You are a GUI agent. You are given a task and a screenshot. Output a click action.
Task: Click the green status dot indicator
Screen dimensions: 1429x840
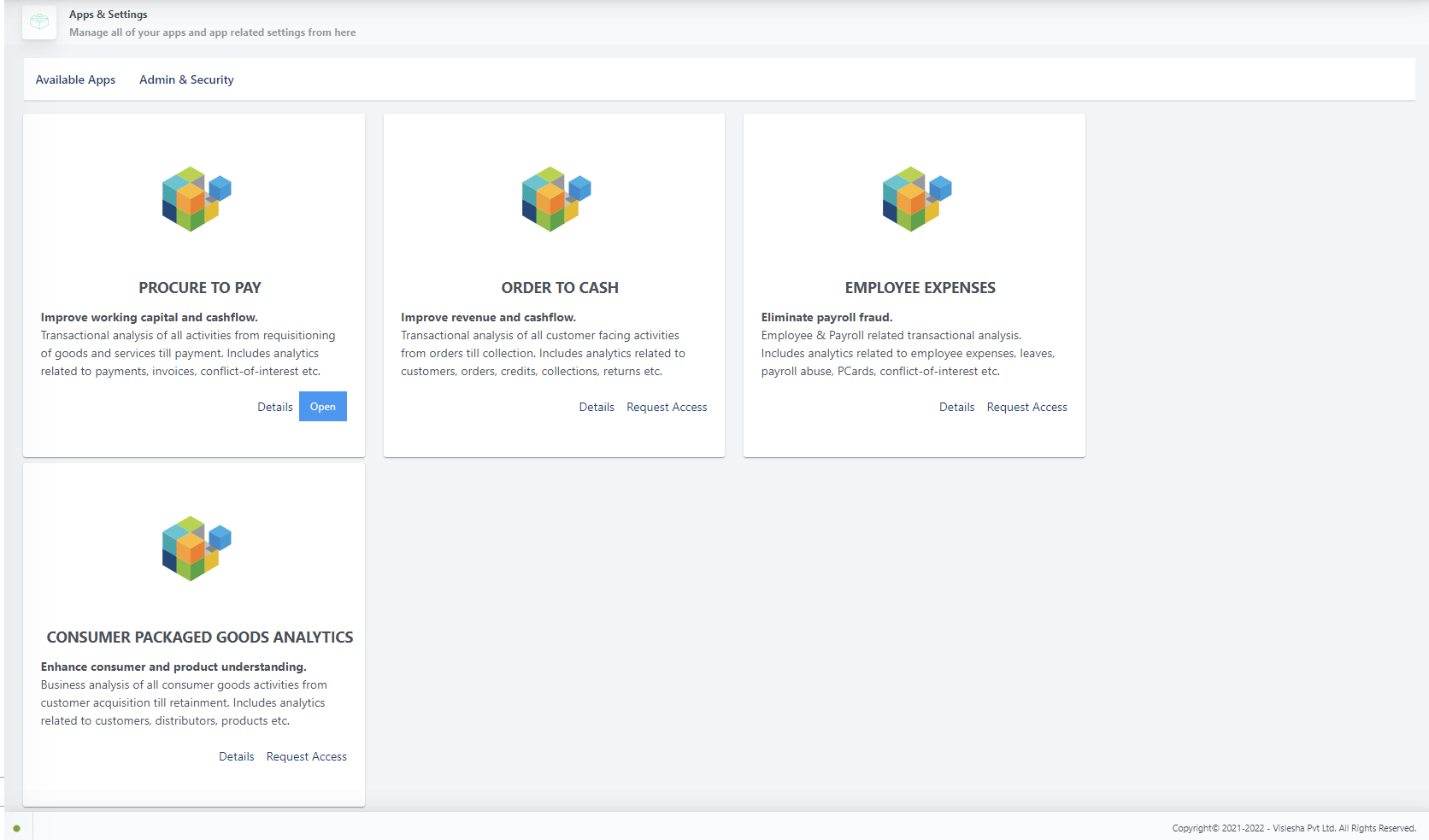click(x=16, y=828)
